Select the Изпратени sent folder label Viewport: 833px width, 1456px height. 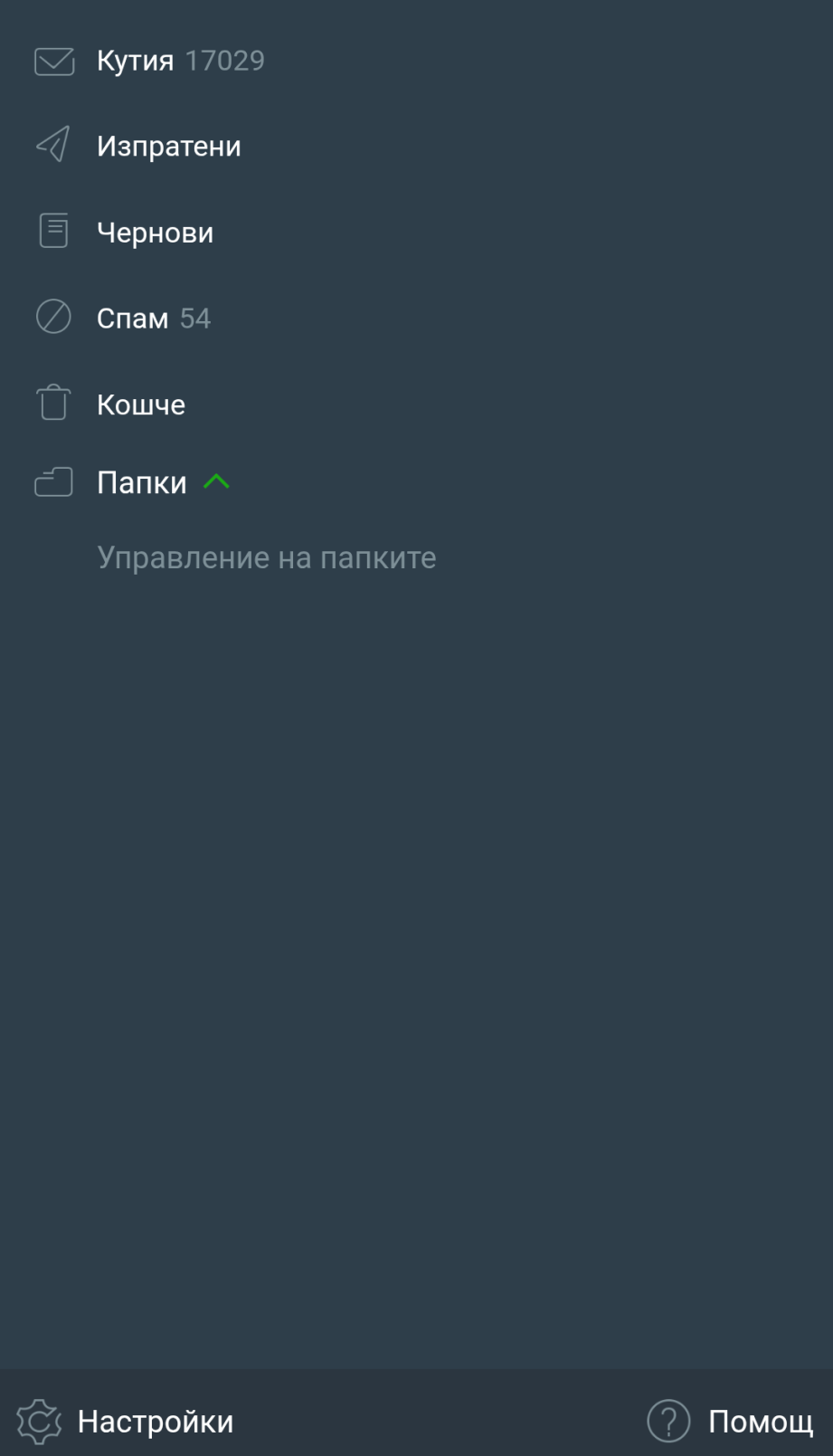[x=169, y=146]
